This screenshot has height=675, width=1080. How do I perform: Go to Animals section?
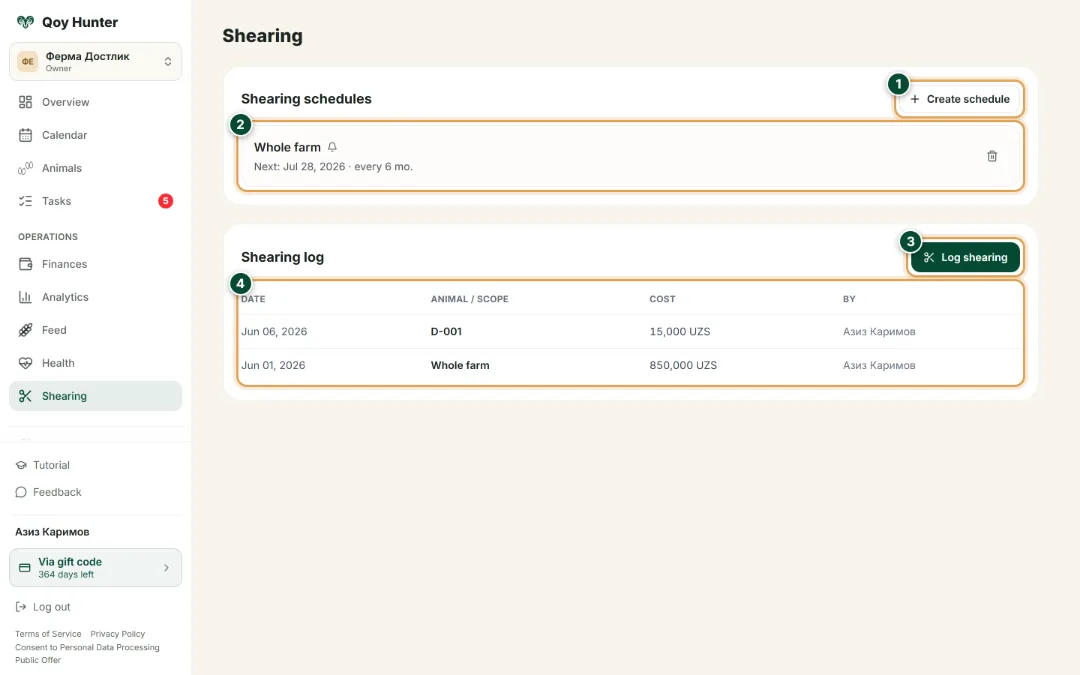95,168
